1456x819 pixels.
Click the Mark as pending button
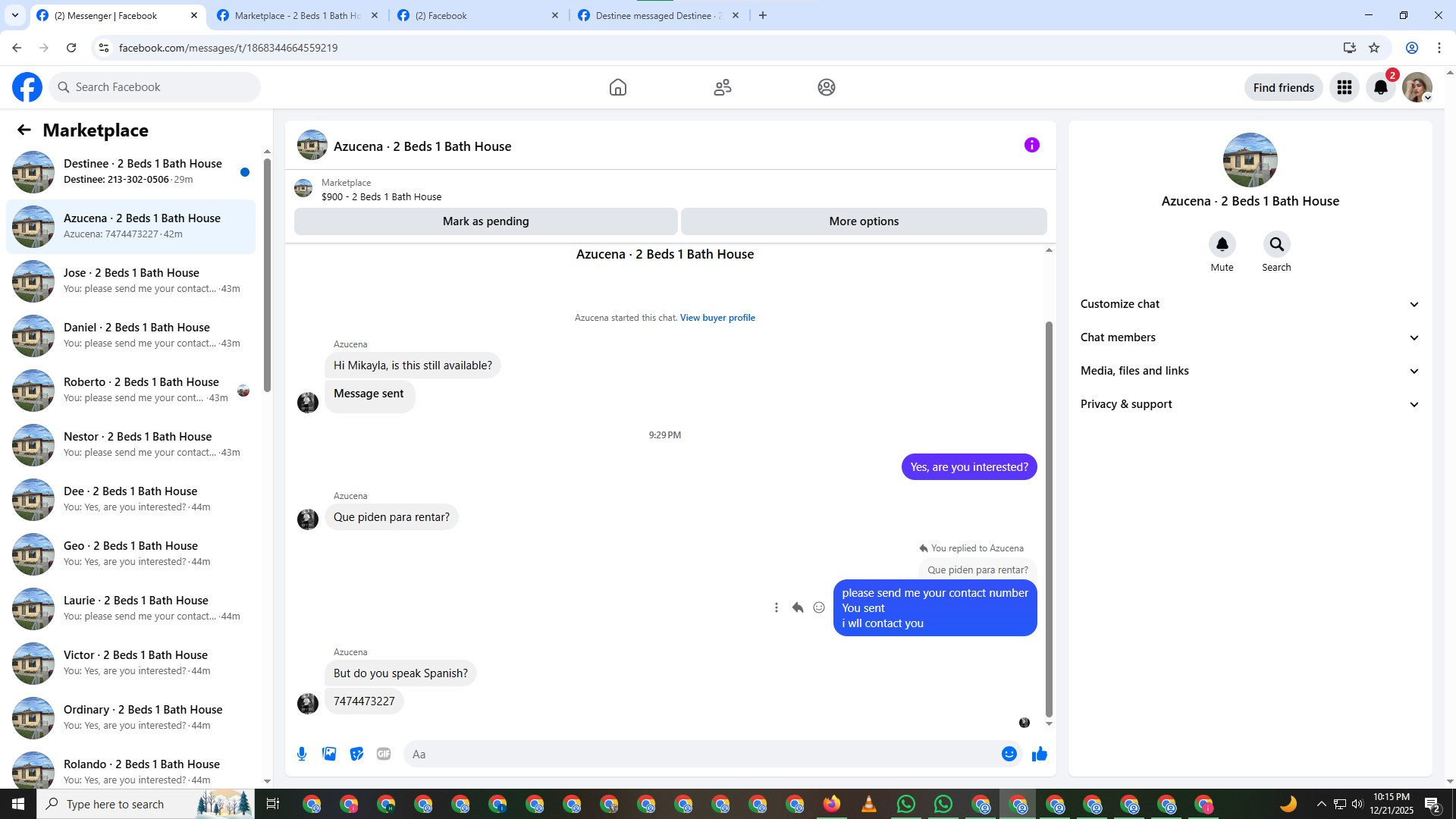486,221
